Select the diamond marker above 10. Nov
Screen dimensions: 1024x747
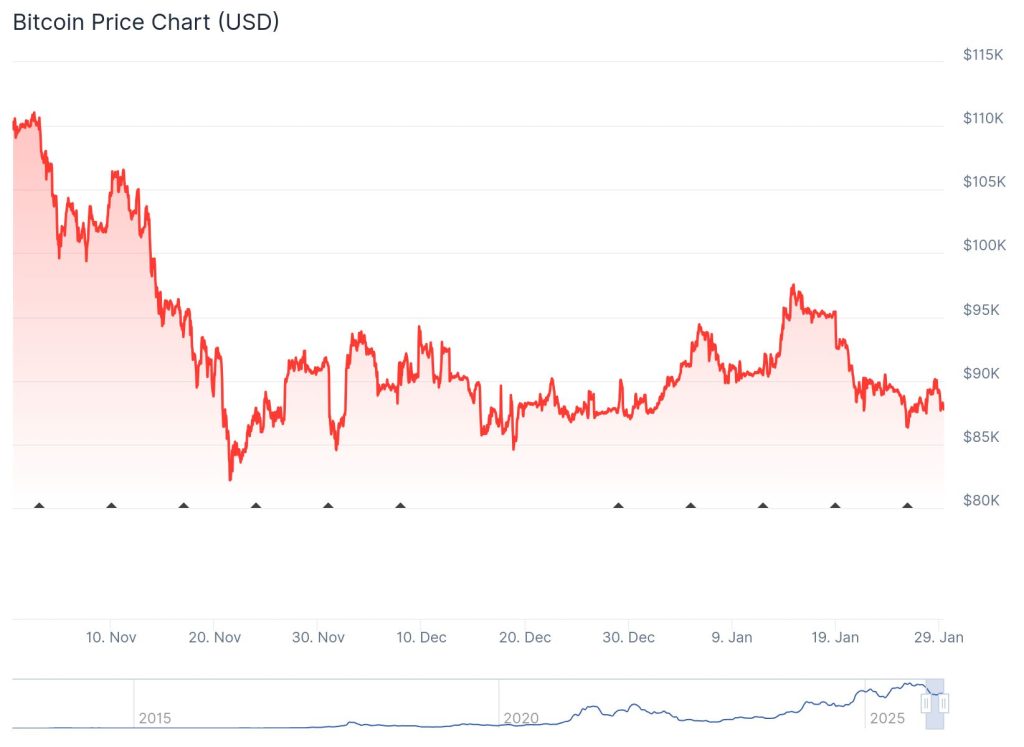(x=111, y=506)
